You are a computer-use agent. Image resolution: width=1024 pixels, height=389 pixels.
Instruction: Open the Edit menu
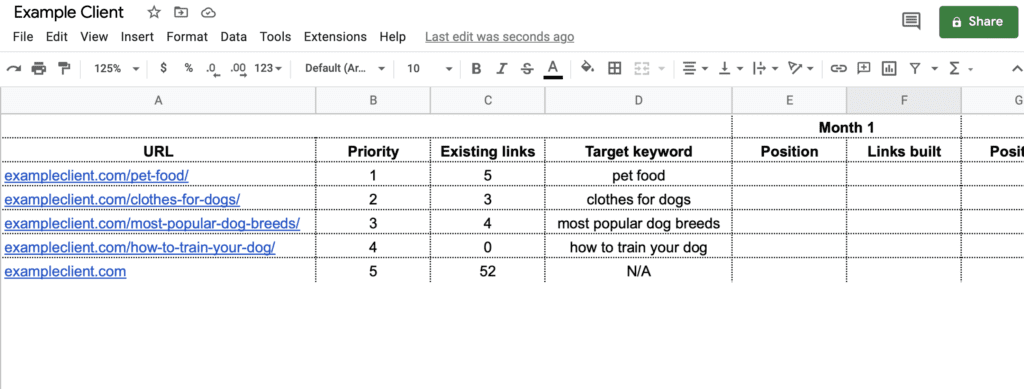point(57,37)
